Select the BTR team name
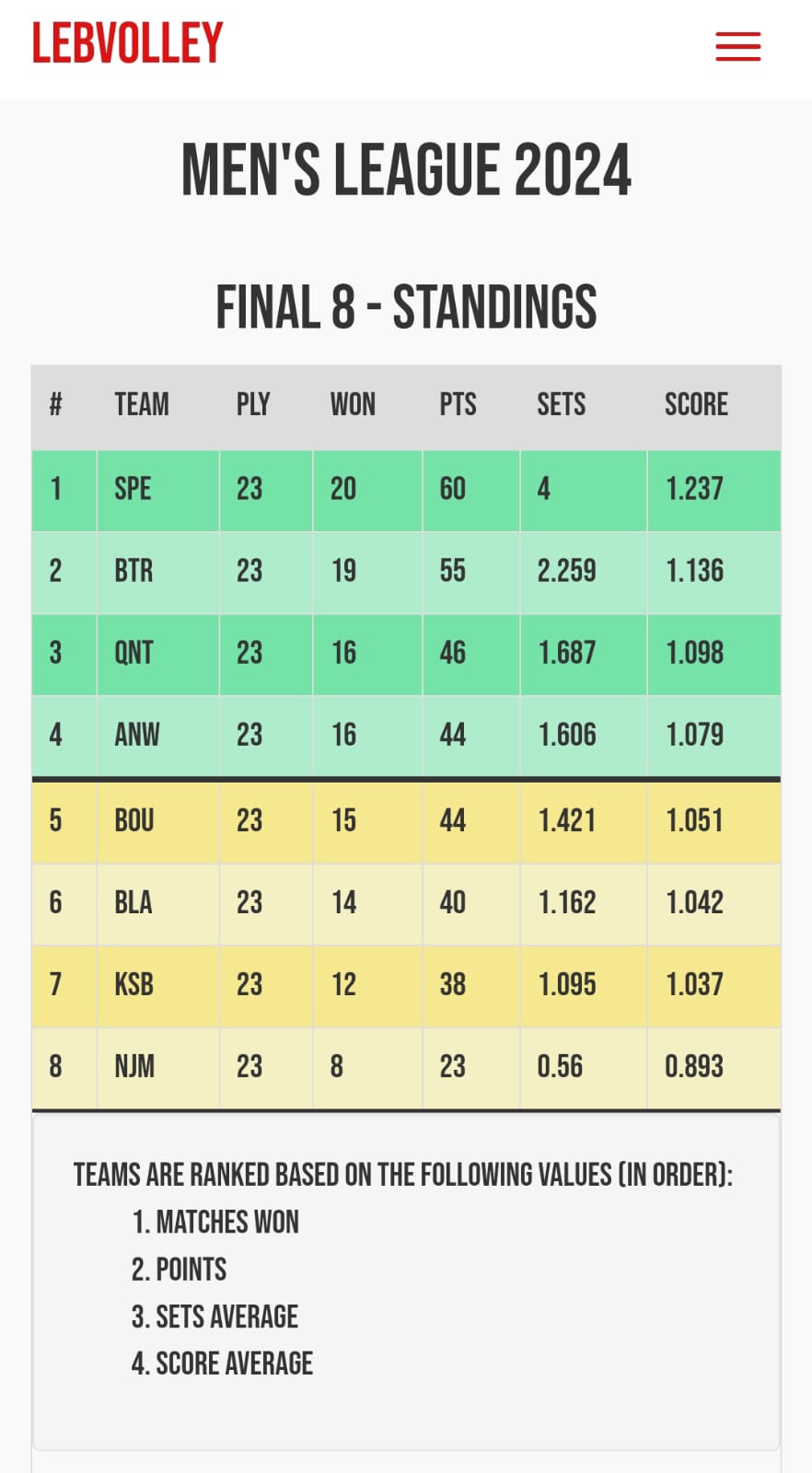The height and width of the screenshot is (1473, 812). [133, 571]
